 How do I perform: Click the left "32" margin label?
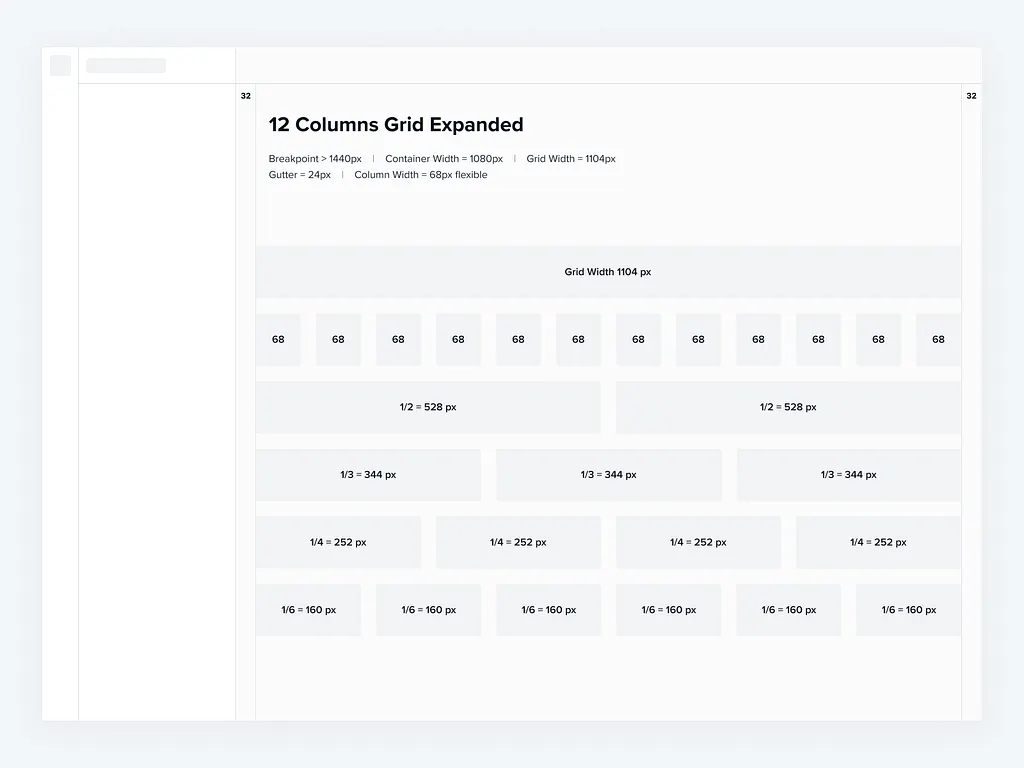(x=246, y=96)
